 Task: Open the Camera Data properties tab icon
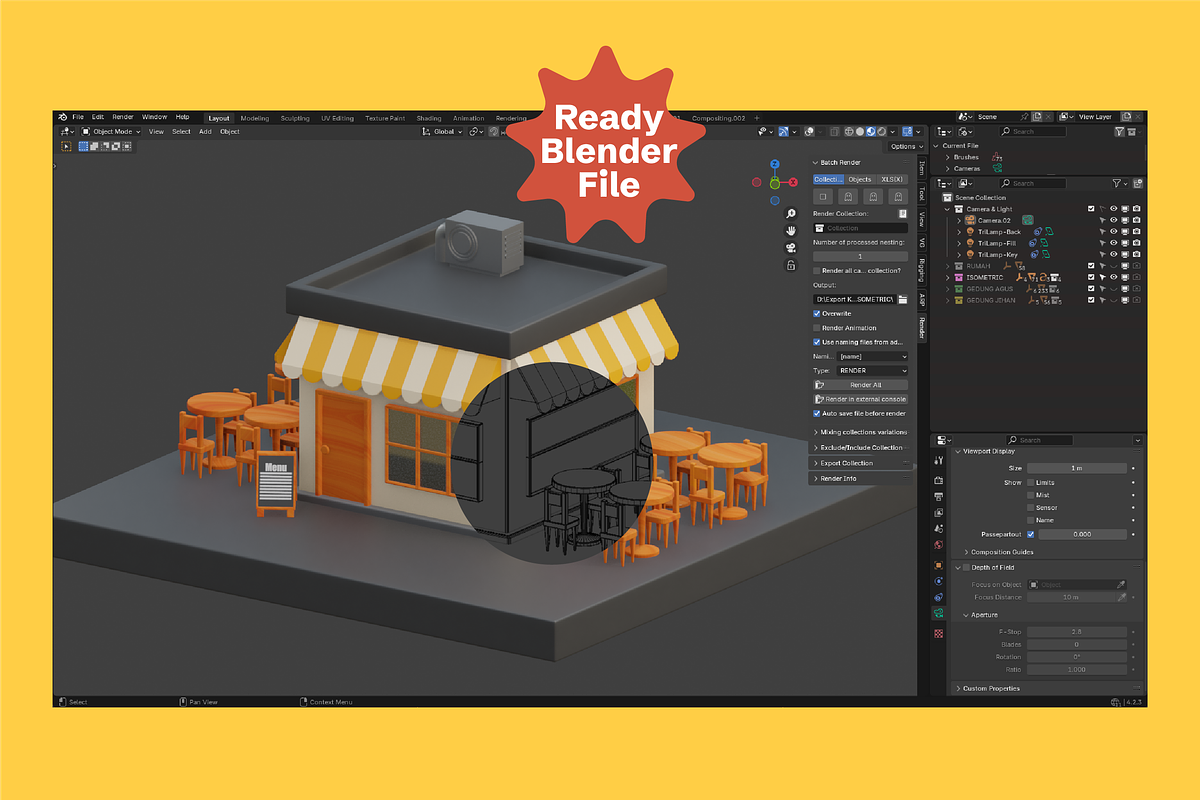tap(938, 613)
